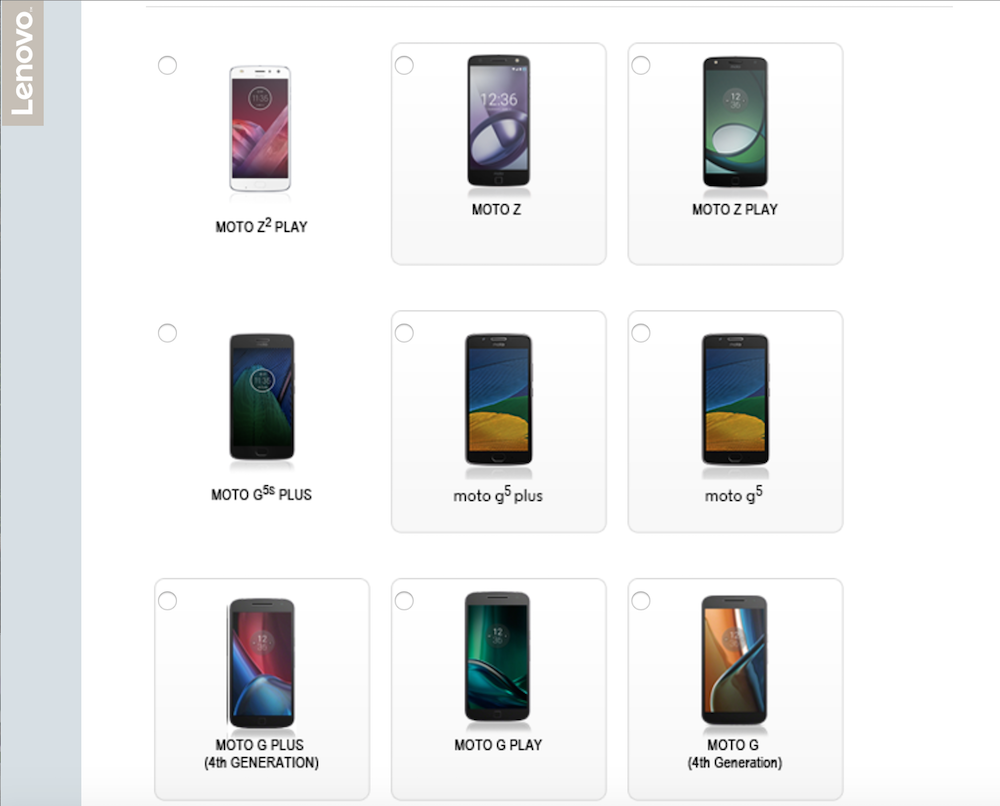Select Moto G 4th Generation radio button
The width and height of the screenshot is (1000, 806).
641,601
